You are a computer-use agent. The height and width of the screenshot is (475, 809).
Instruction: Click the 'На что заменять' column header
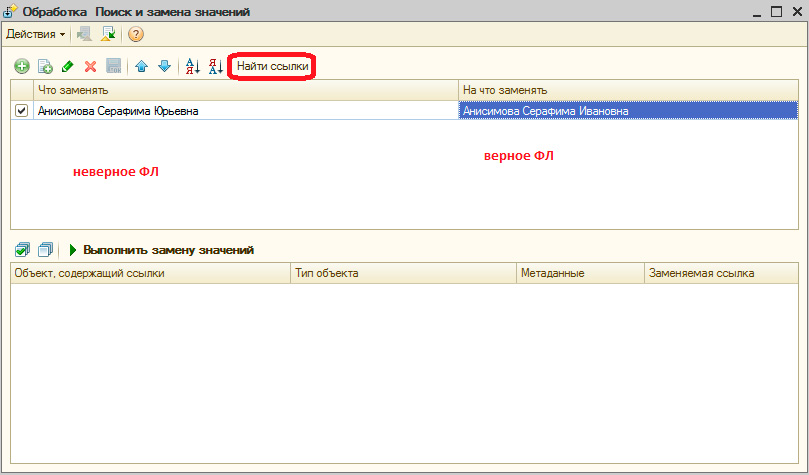(627, 90)
